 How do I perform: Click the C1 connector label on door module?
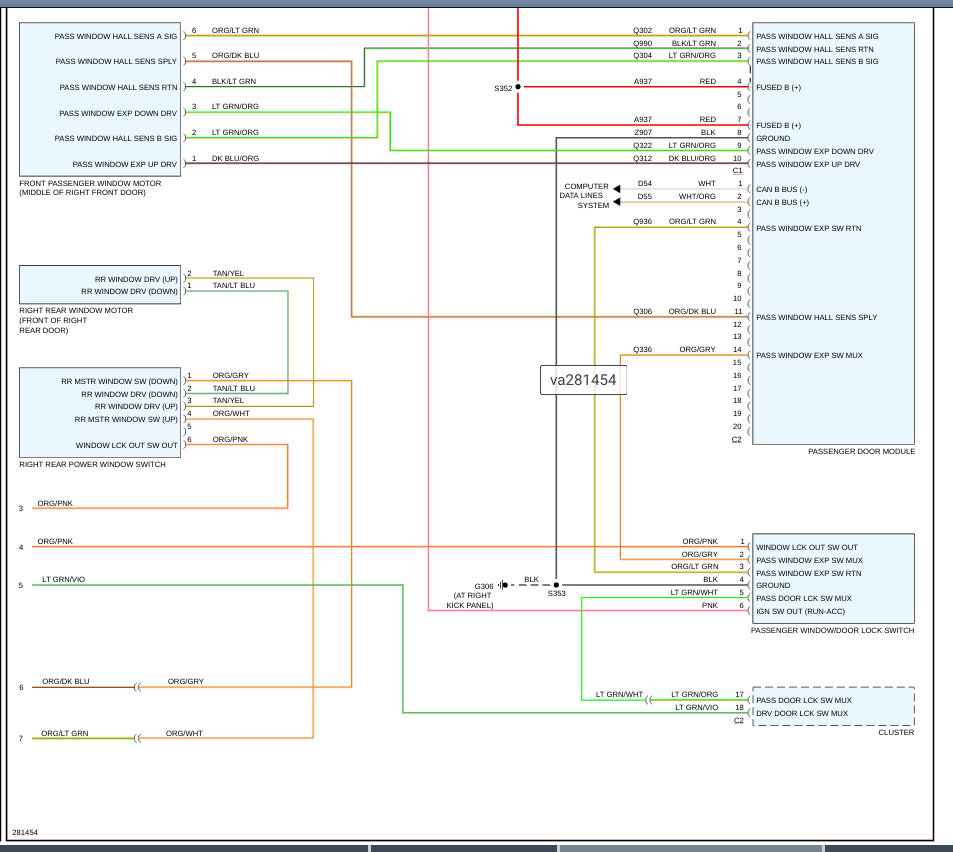737,171
